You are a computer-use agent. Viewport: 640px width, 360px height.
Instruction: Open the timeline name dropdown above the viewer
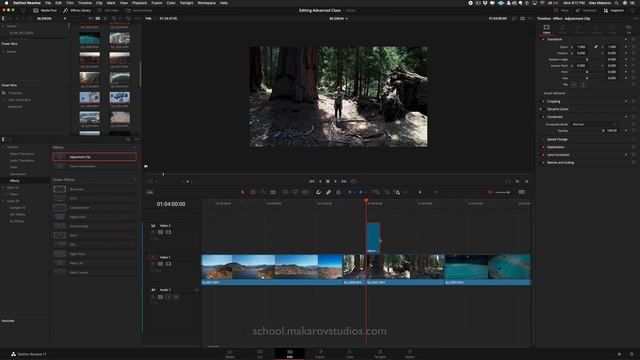coord(338,18)
